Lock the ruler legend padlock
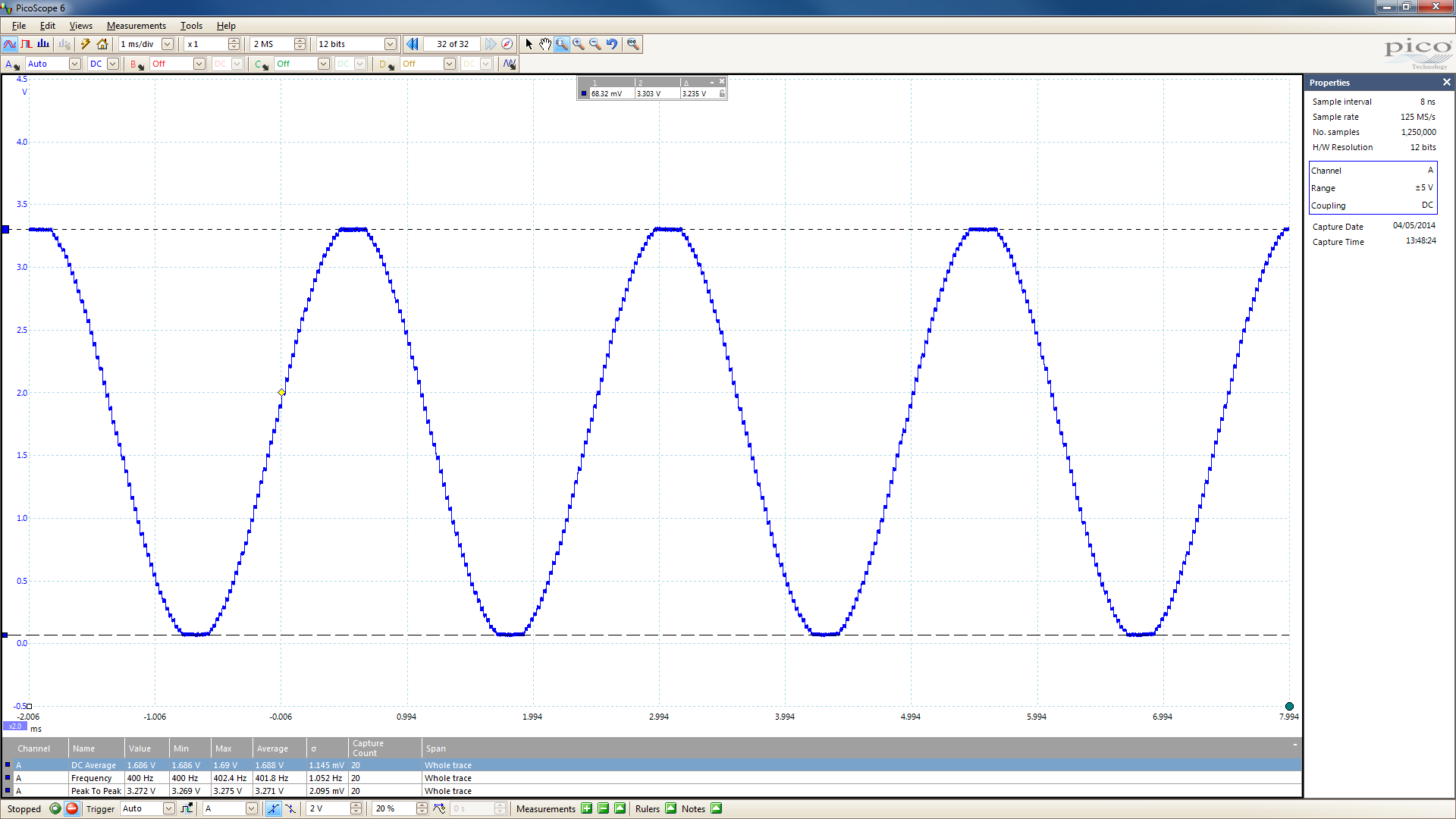The height and width of the screenshot is (819, 1456). [722, 93]
